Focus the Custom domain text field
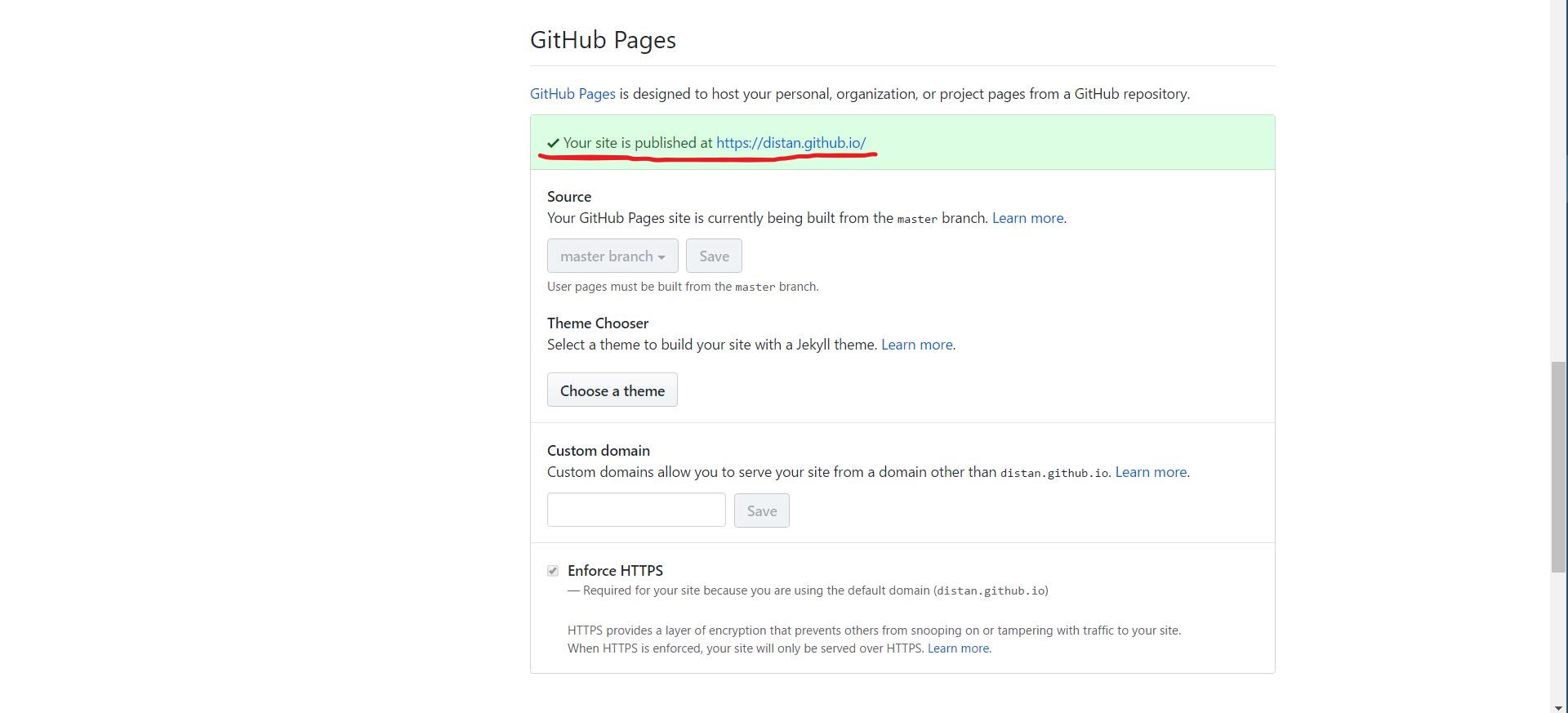This screenshot has width=1568, height=713. (x=636, y=510)
